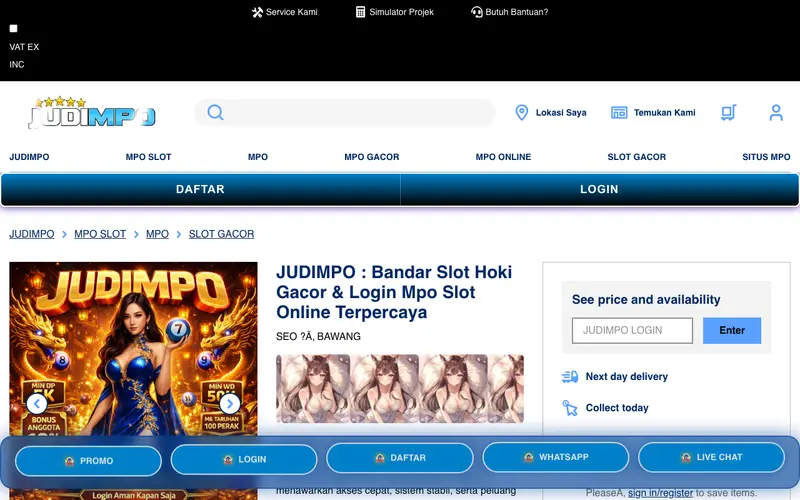Viewport: 800px width, 500px height.
Task: Click the floating PROMO button
Action: 88,461
